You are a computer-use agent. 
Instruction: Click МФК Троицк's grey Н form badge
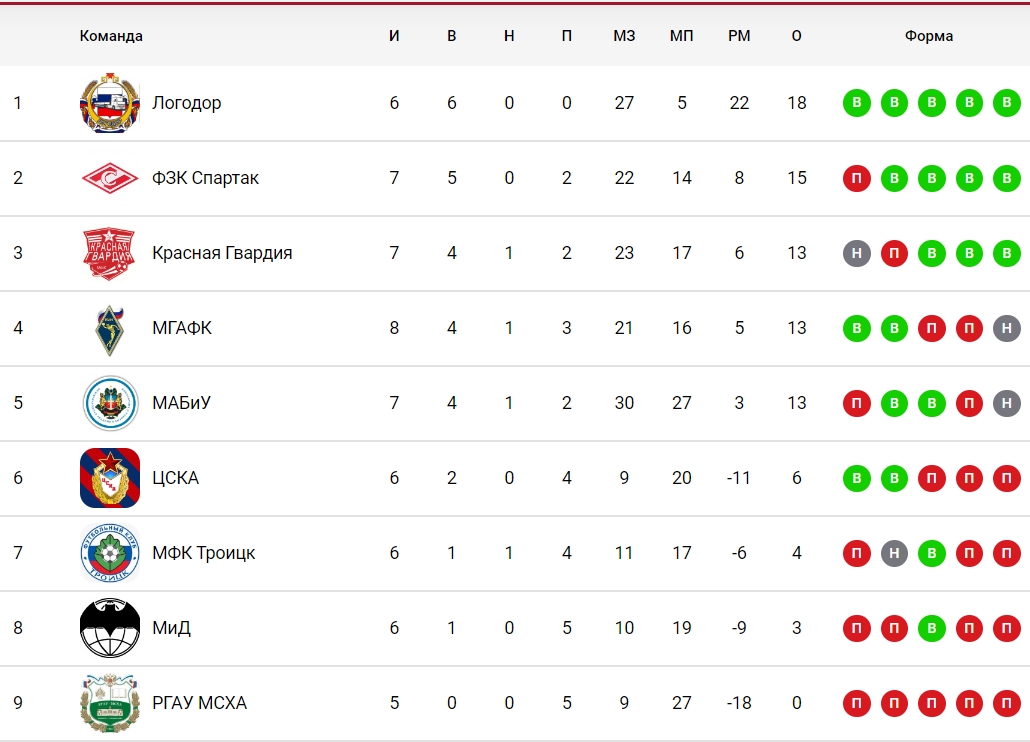click(894, 554)
